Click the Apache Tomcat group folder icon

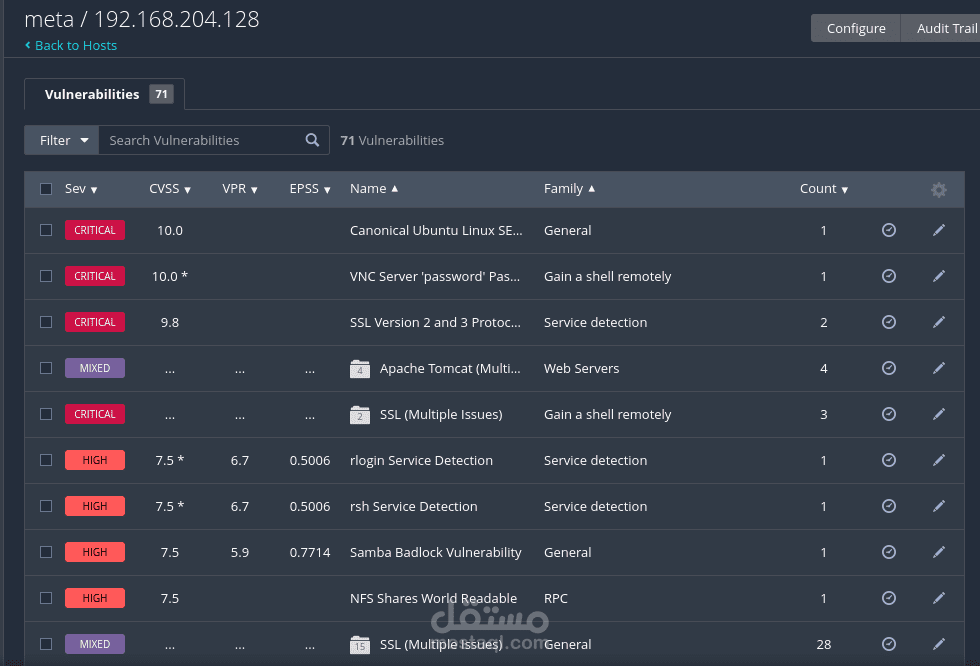(360, 369)
